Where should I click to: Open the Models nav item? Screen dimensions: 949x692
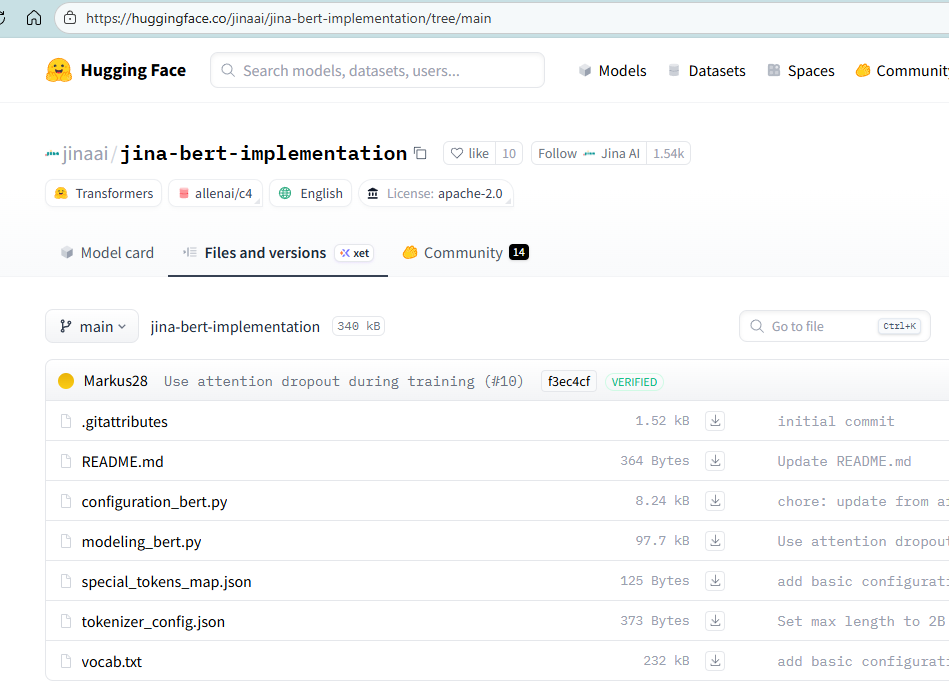coord(612,71)
